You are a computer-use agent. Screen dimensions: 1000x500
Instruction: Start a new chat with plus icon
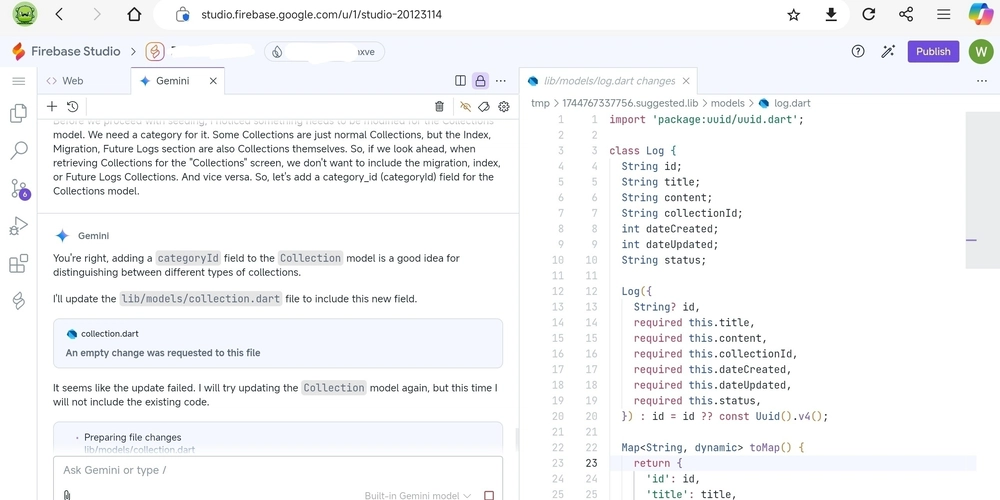click(x=52, y=107)
